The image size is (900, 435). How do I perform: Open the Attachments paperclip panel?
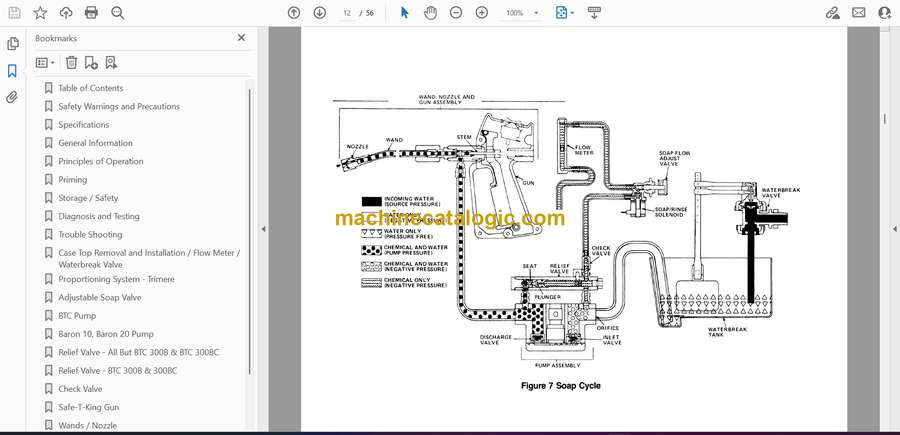[x=12, y=97]
